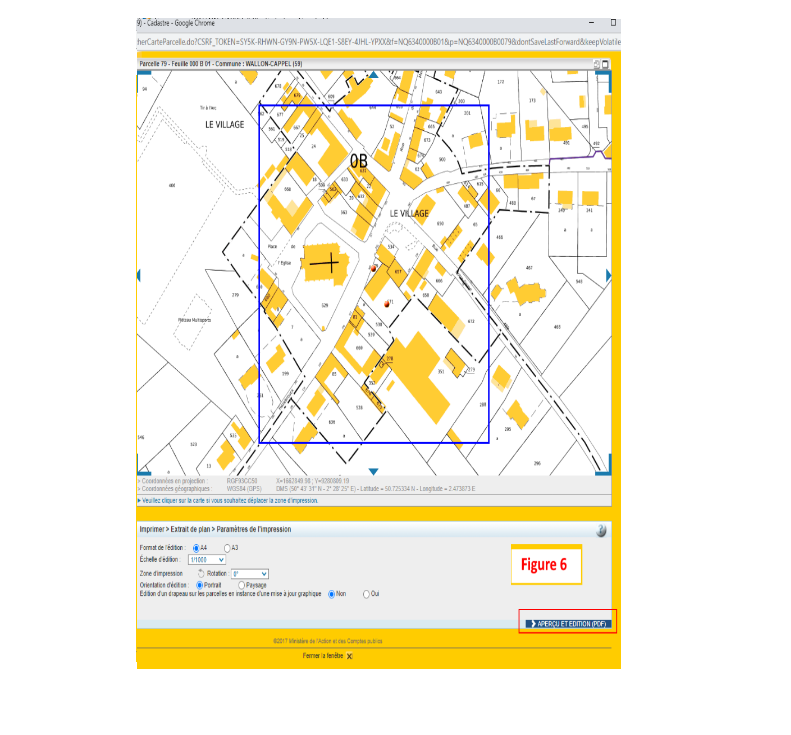Maximize the Cadastre Chrome window

point(613,23)
